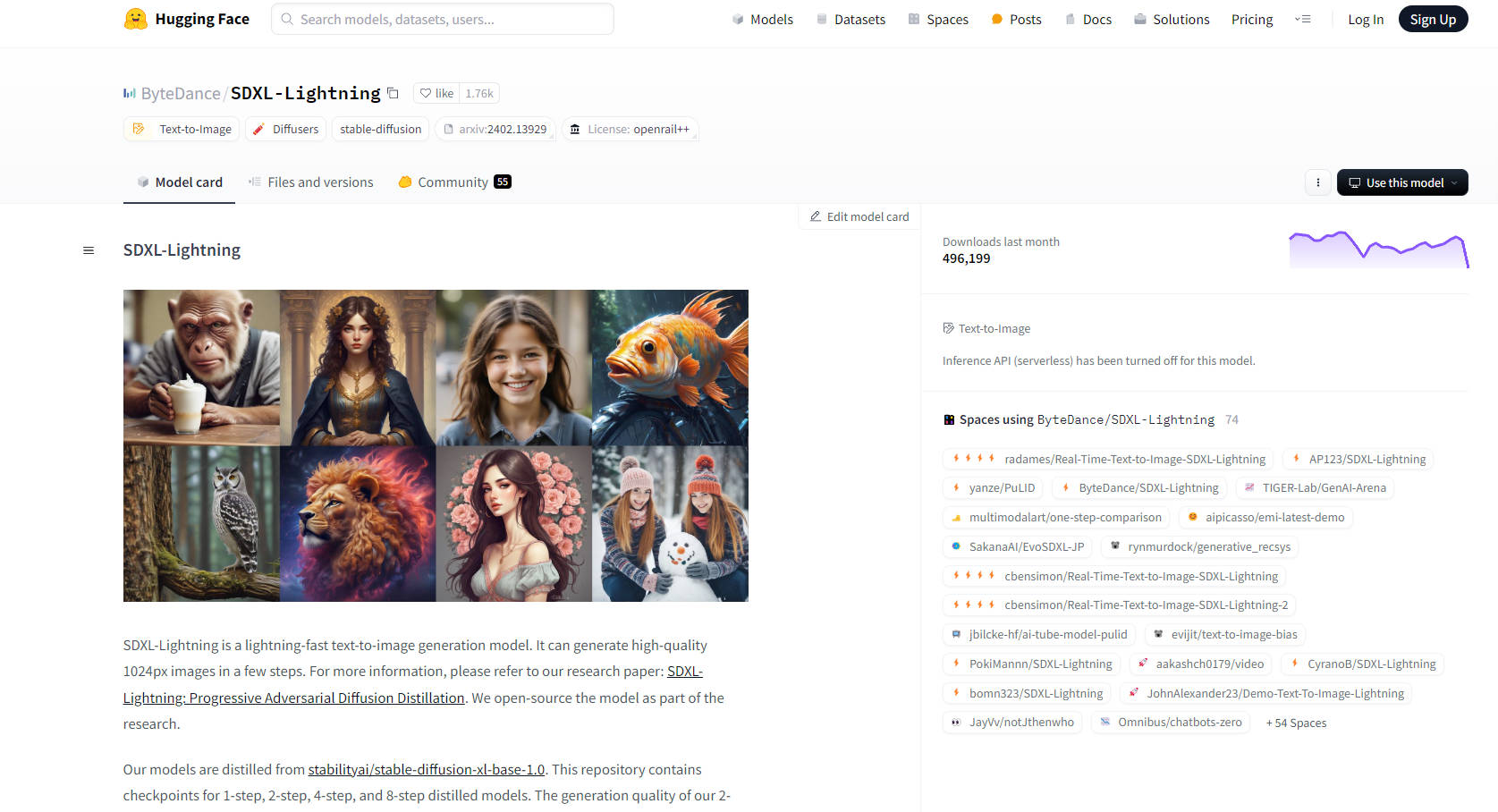Open the ByteDance organization icon link
Viewport: 1498px width, 812px height.
pos(130,93)
